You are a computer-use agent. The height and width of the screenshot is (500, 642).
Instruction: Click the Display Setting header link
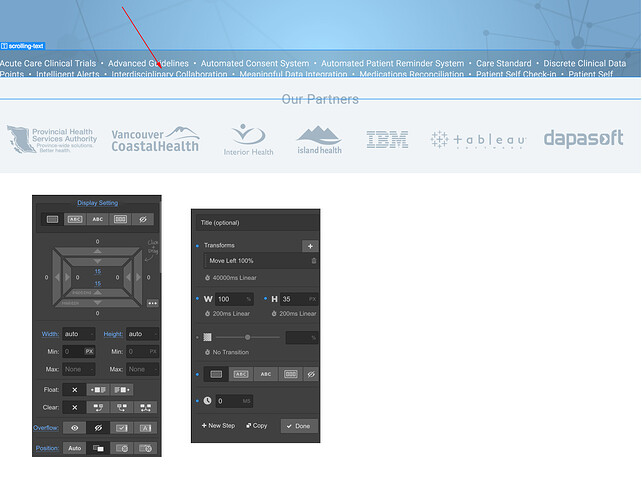click(97, 203)
